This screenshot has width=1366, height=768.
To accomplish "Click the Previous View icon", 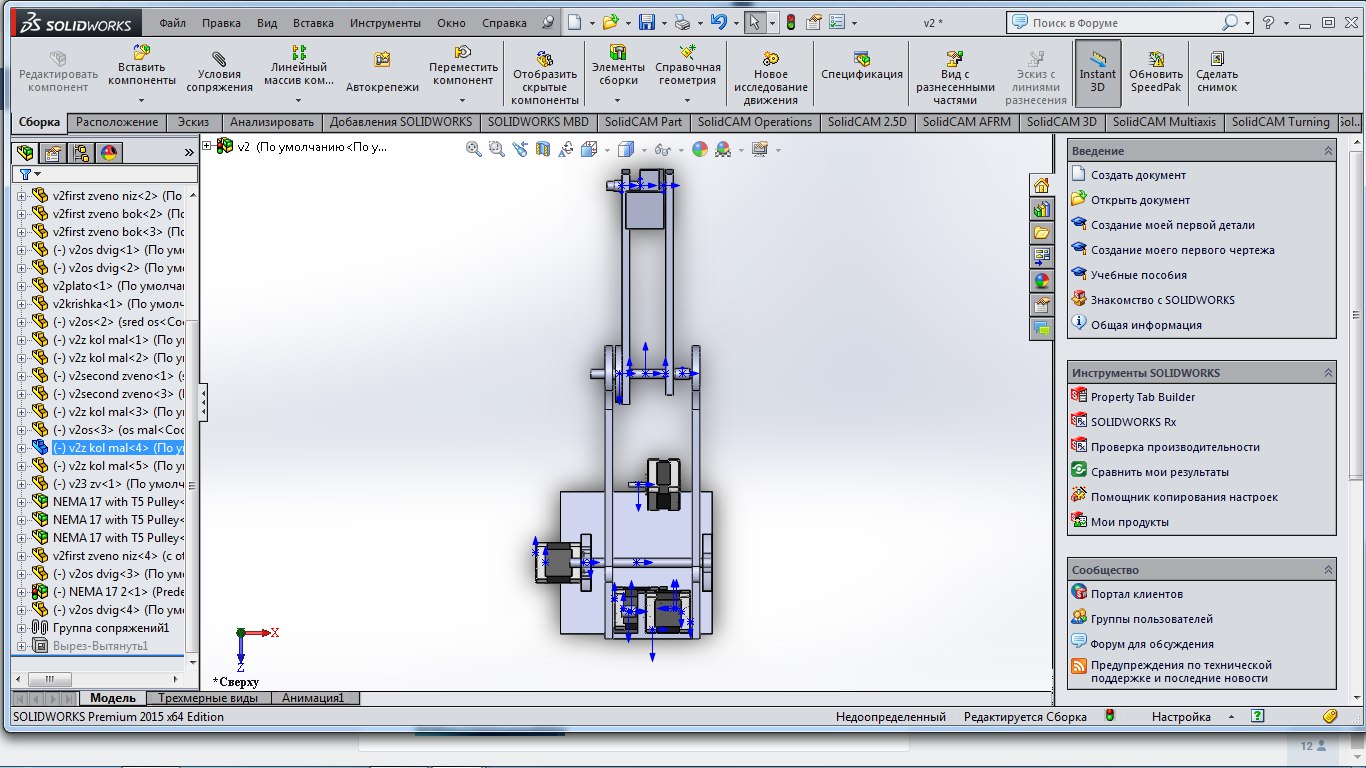I will coord(520,149).
